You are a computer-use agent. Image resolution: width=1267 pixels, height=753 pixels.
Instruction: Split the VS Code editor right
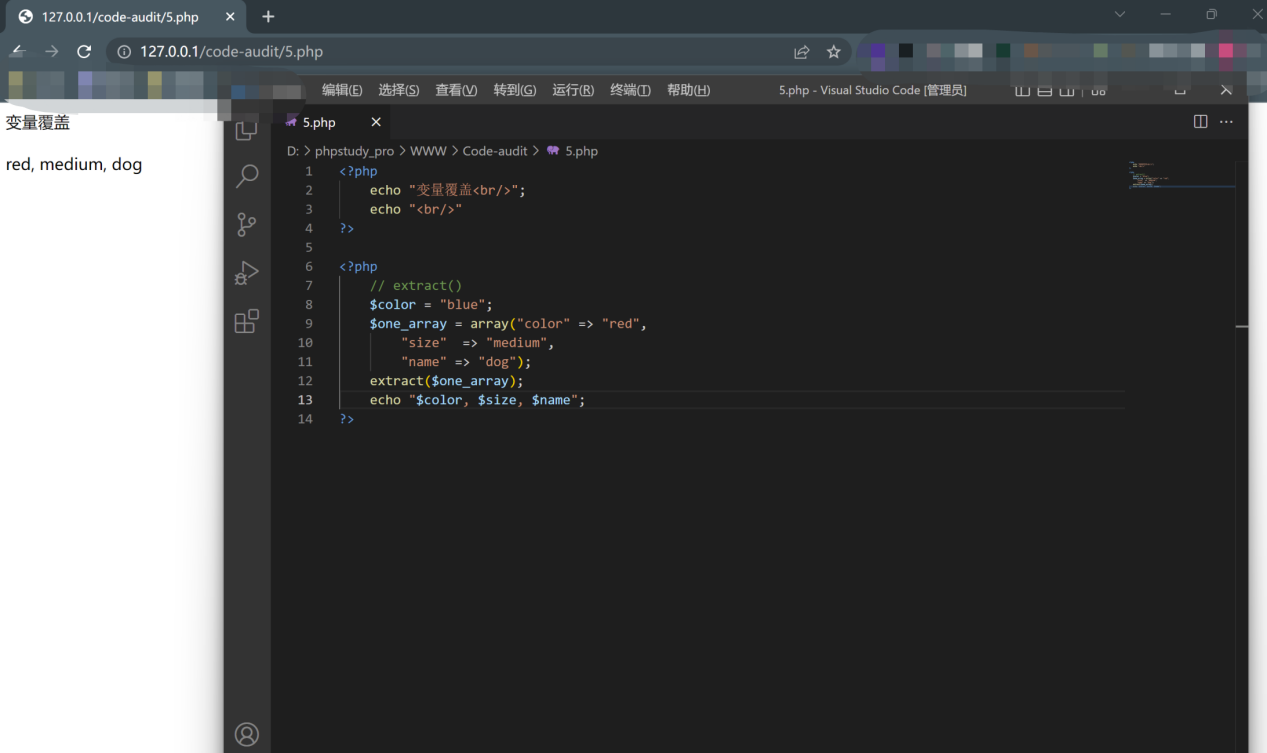coord(1200,122)
